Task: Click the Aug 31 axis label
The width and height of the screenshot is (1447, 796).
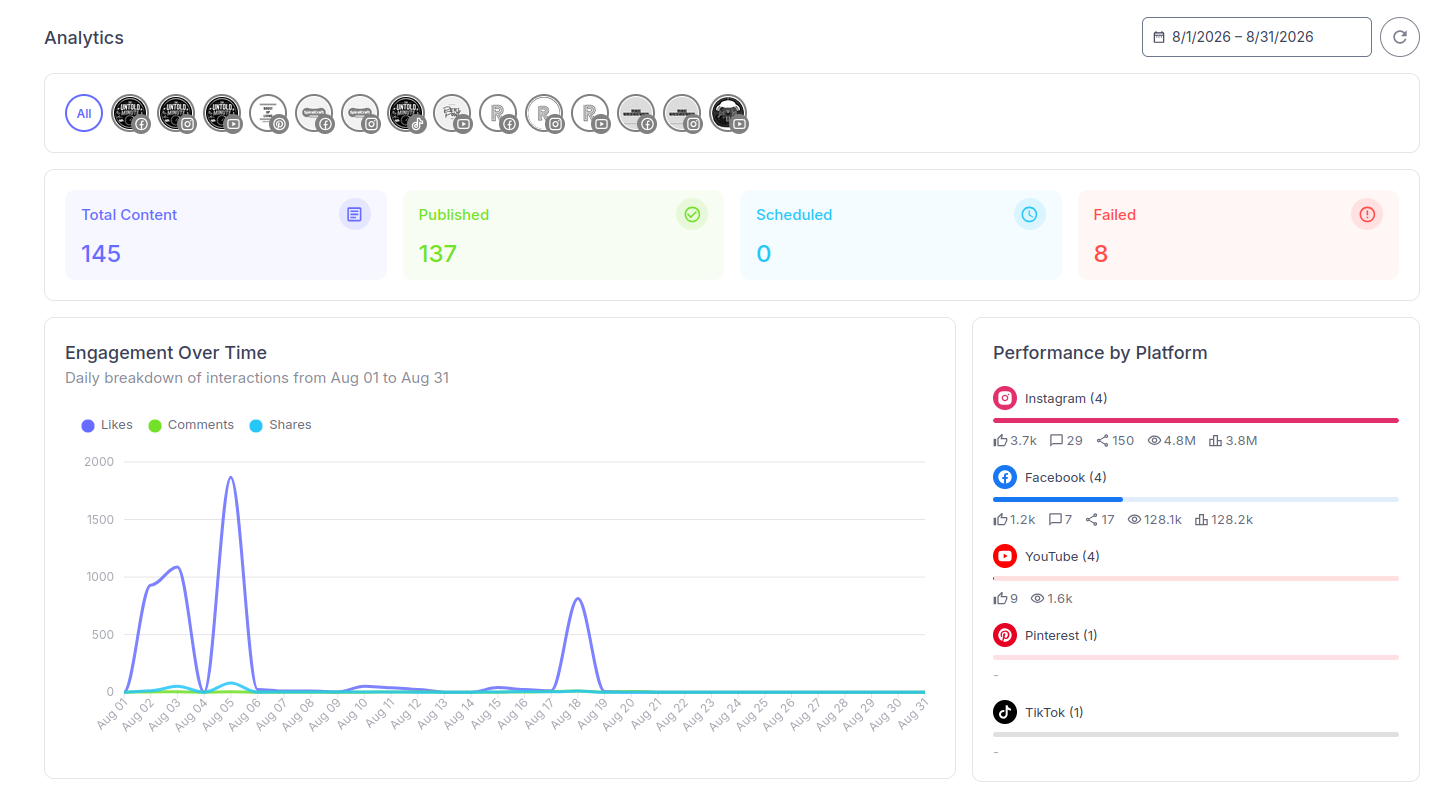Action: (x=913, y=712)
